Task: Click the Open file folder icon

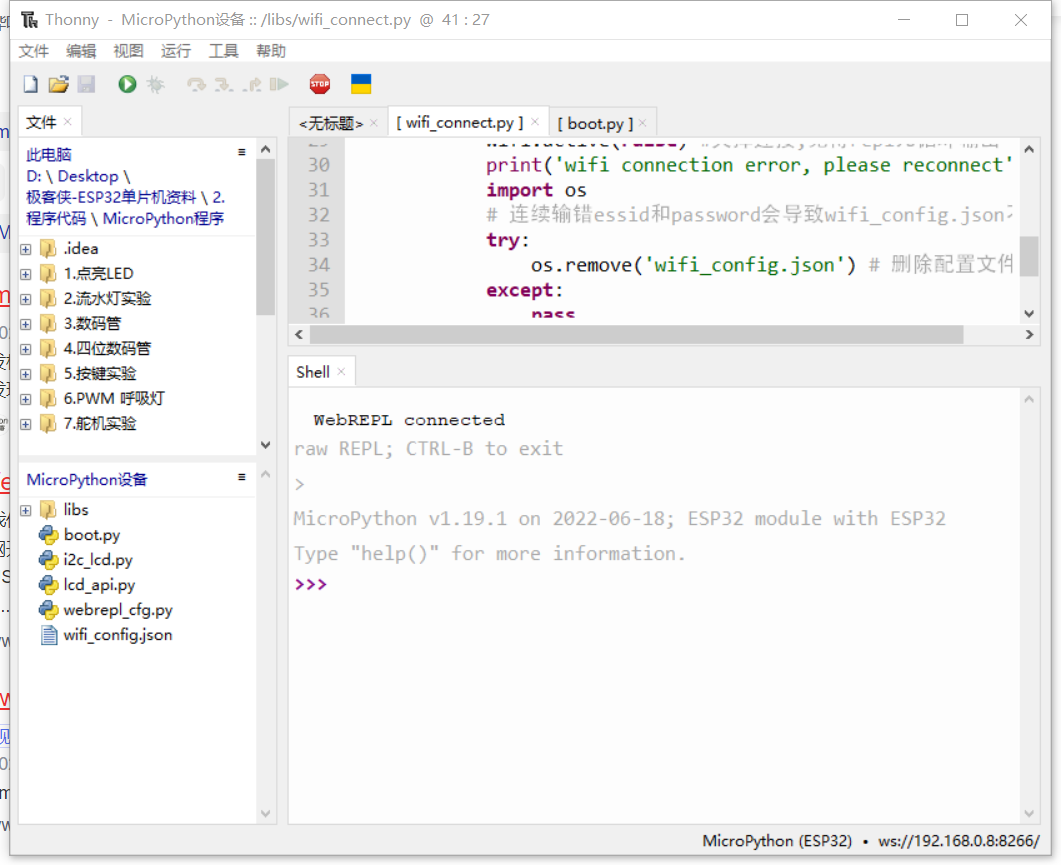Action: [x=58, y=85]
